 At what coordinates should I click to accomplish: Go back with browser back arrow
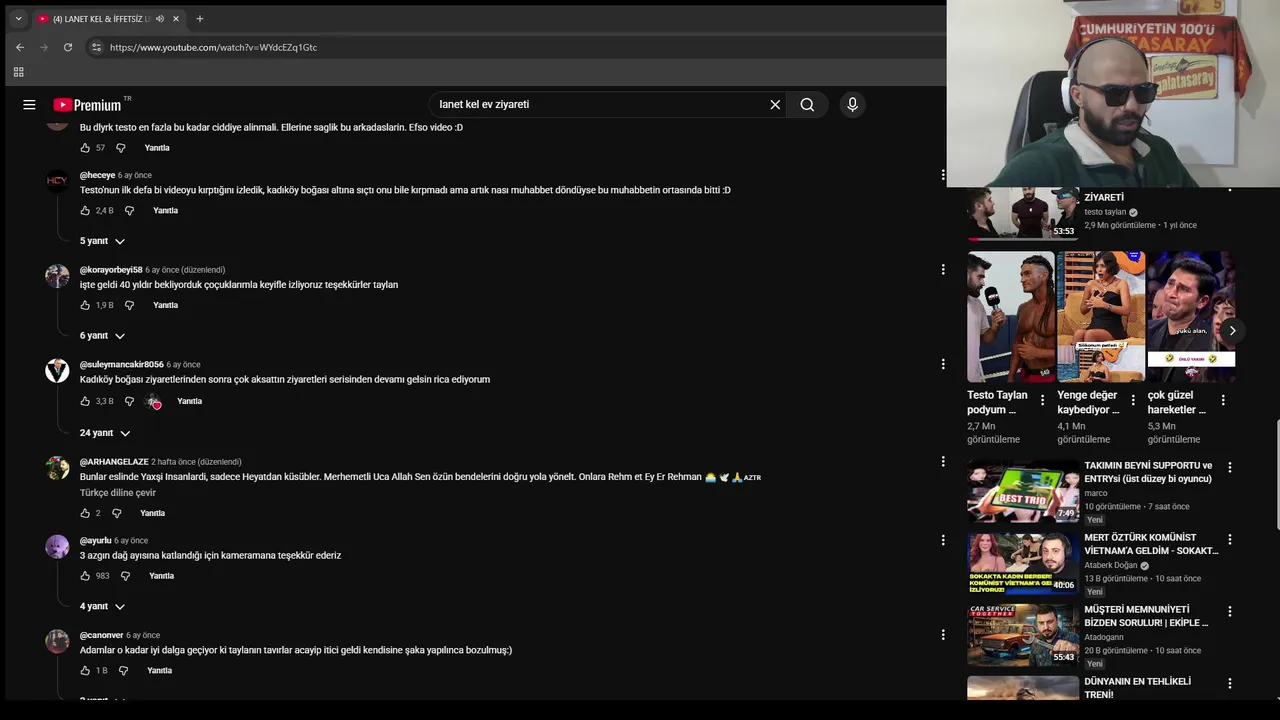point(20,47)
